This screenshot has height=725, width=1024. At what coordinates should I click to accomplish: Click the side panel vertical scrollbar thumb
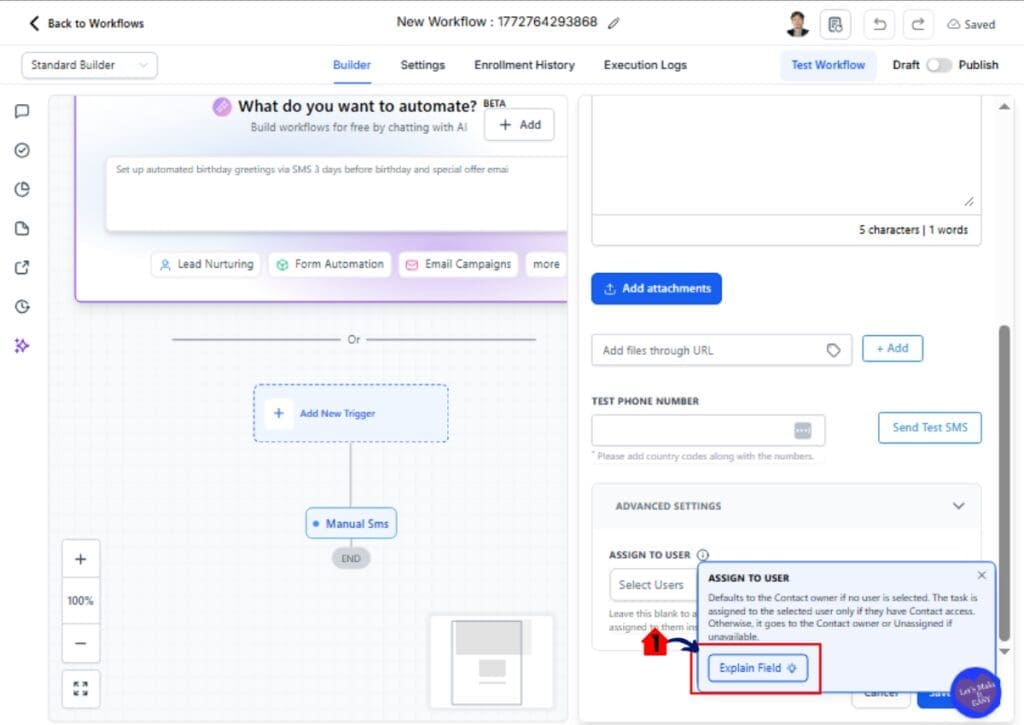pos(1004,483)
